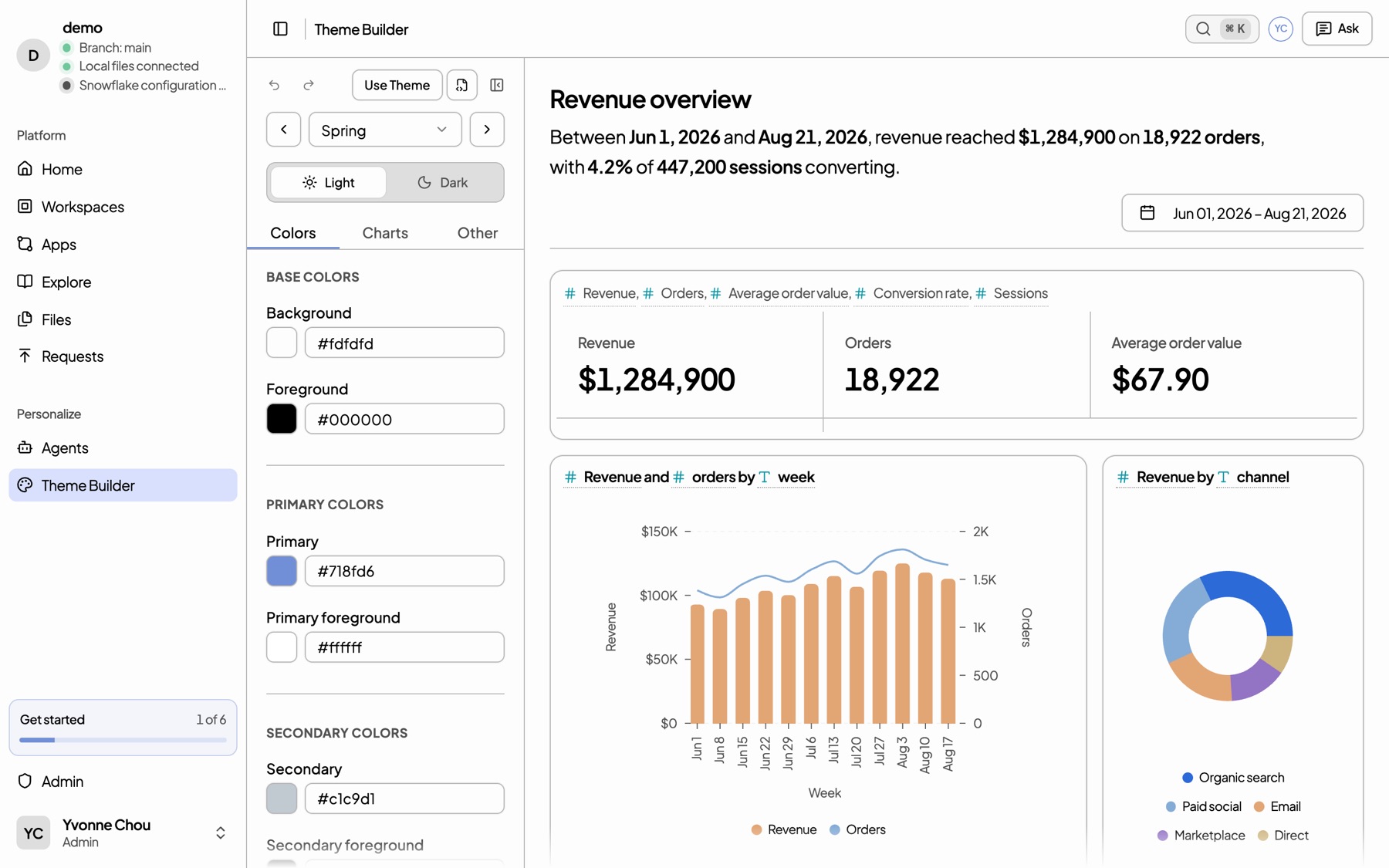The image size is (1389, 868).
Task: Open Requests in the sidebar
Action: [x=123, y=356]
